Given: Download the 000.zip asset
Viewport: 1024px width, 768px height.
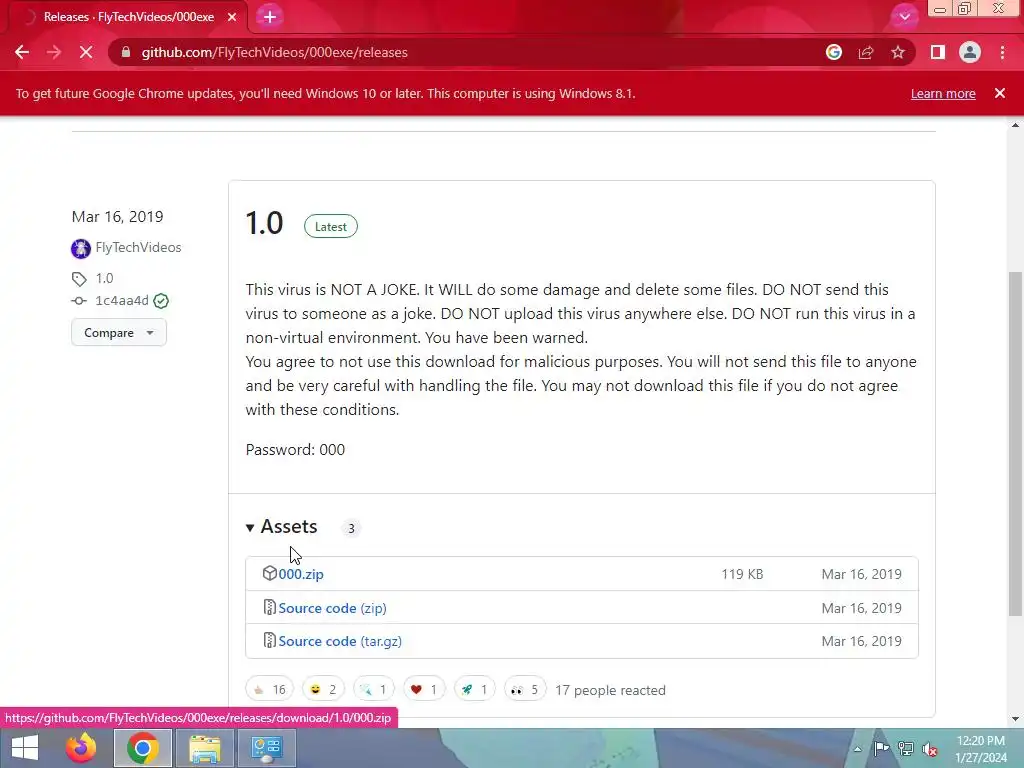Looking at the screenshot, I should [x=301, y=574].
